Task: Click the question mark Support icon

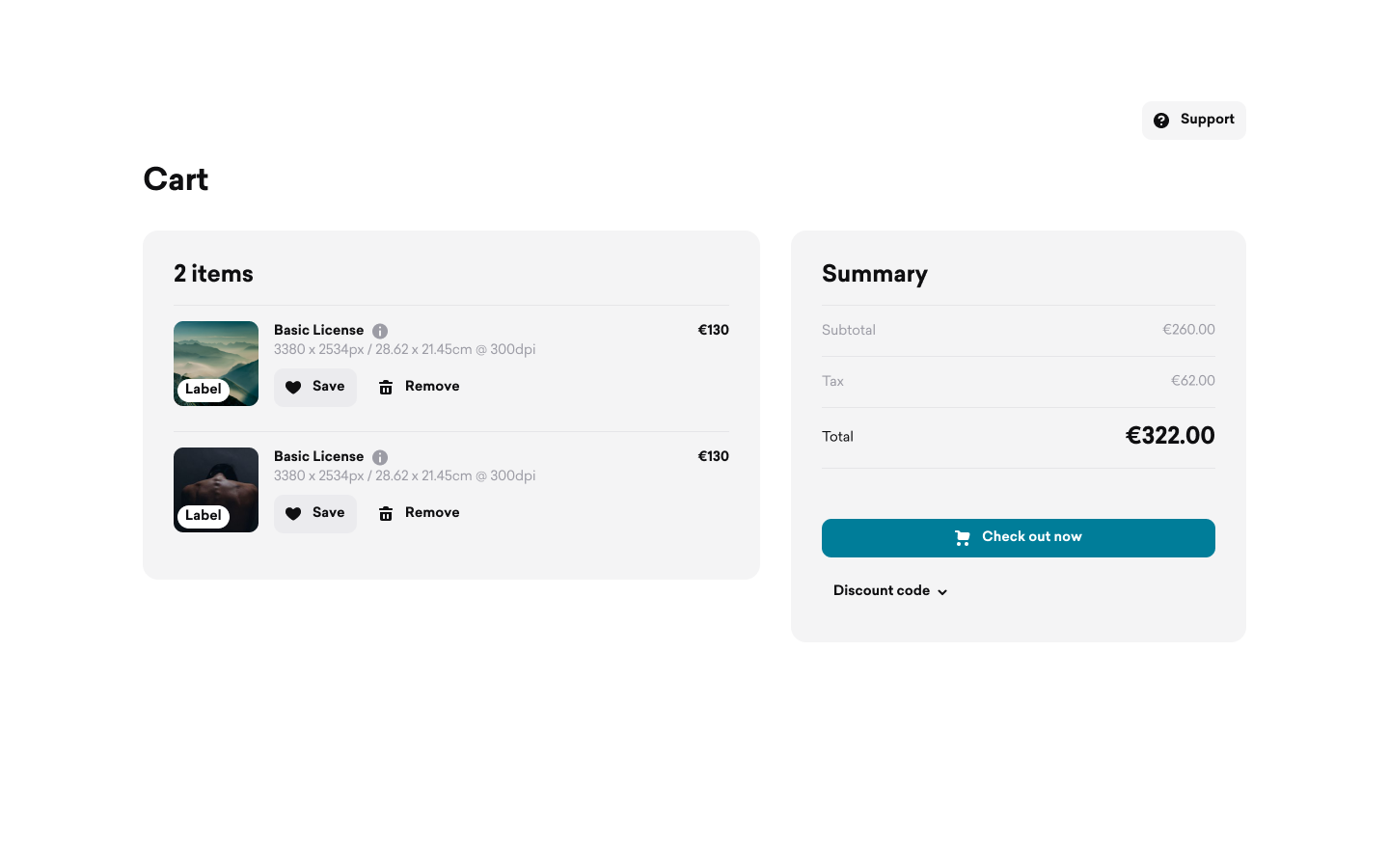Action: (1161, 121)
